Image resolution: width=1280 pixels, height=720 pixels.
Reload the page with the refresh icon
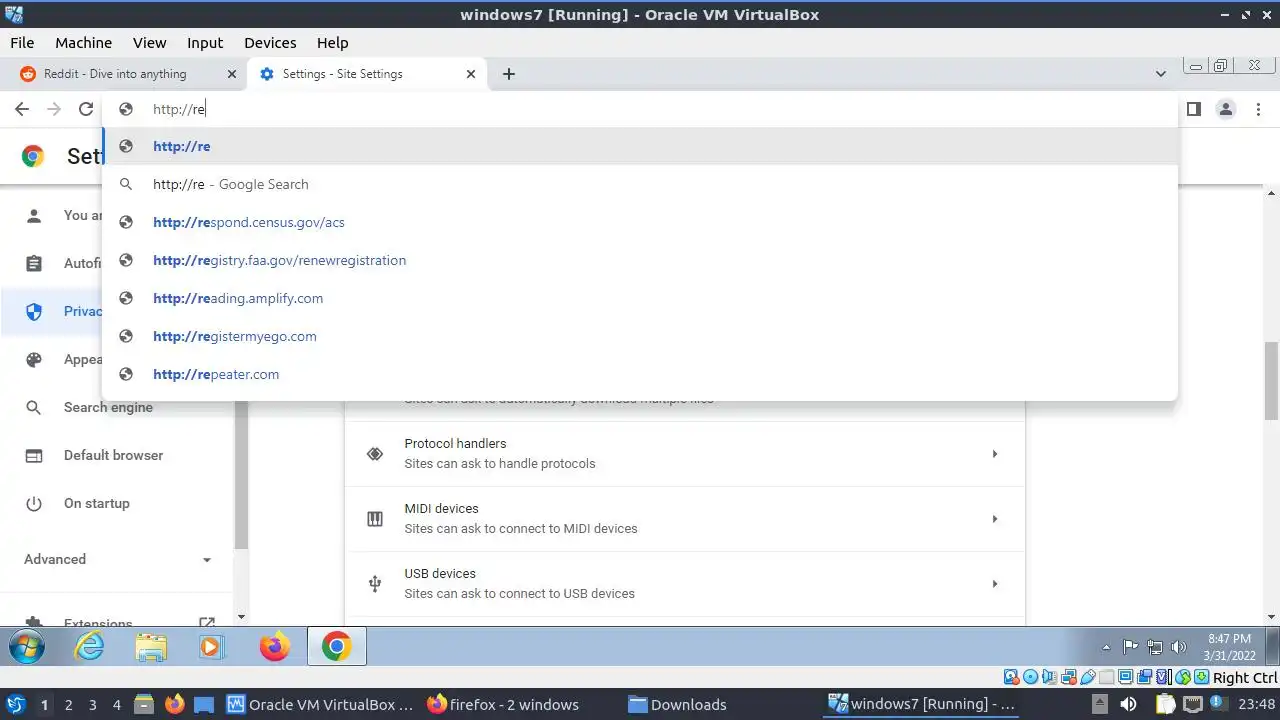click(x=86, y=109)
